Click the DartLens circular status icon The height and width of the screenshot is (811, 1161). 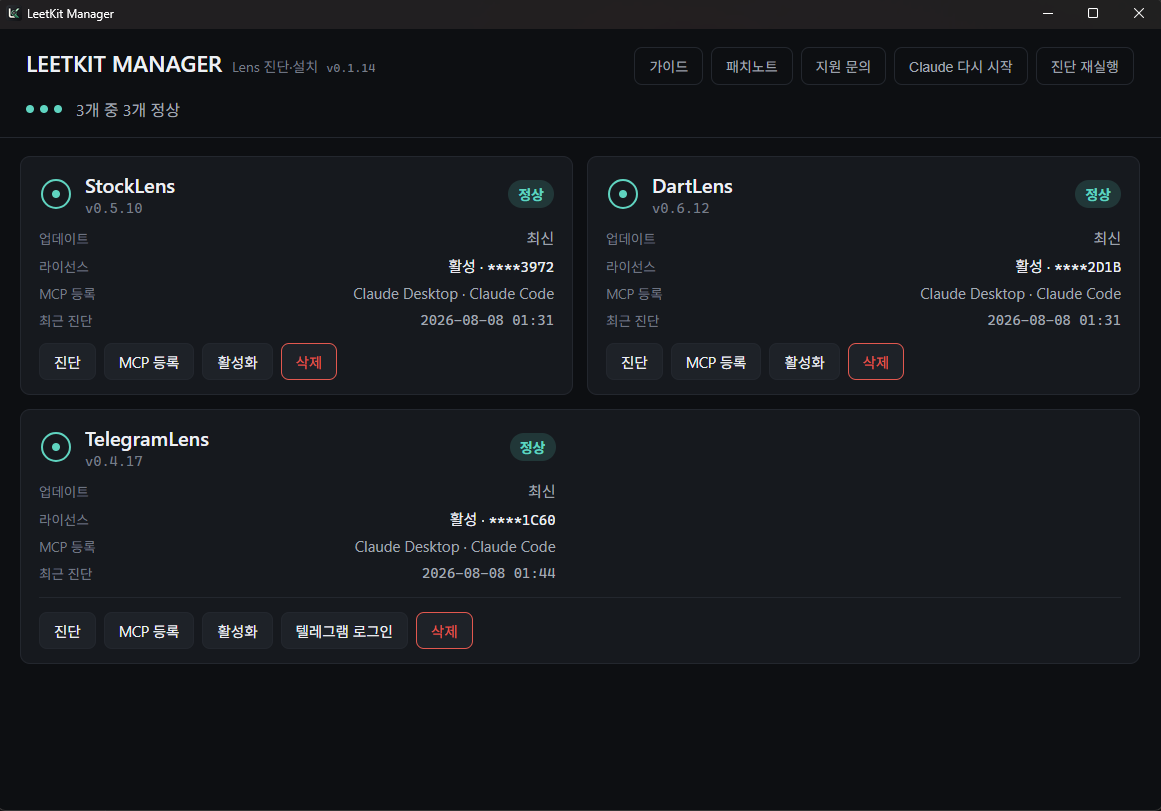623,194
